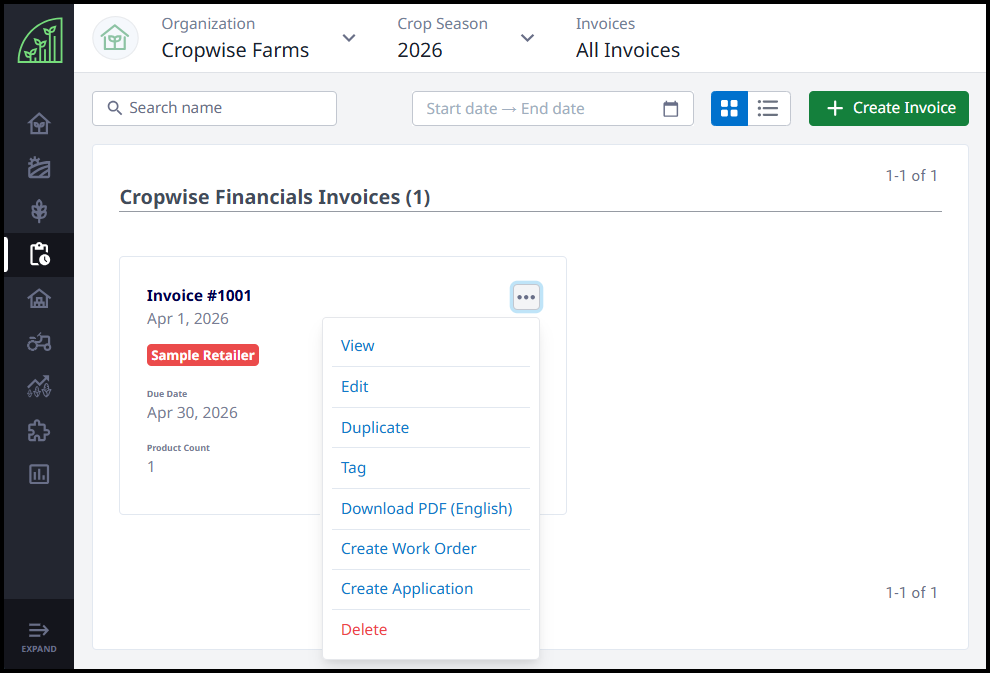Click the invoice three-dot options button
The image size is (990, 673).
pyautogui.click(x=526, y=297)
